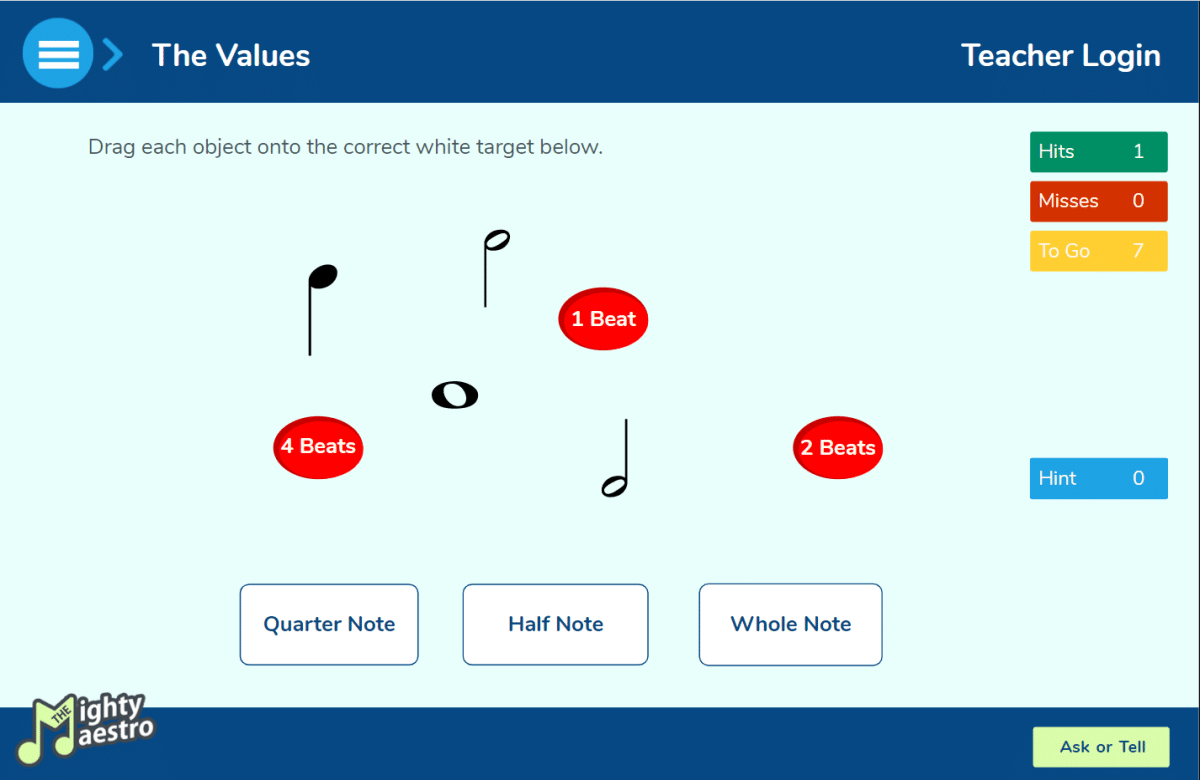Click the Quarter Note target box
Screen dimensions: 1200x780
pyautogui.click(x=328, y=624)
